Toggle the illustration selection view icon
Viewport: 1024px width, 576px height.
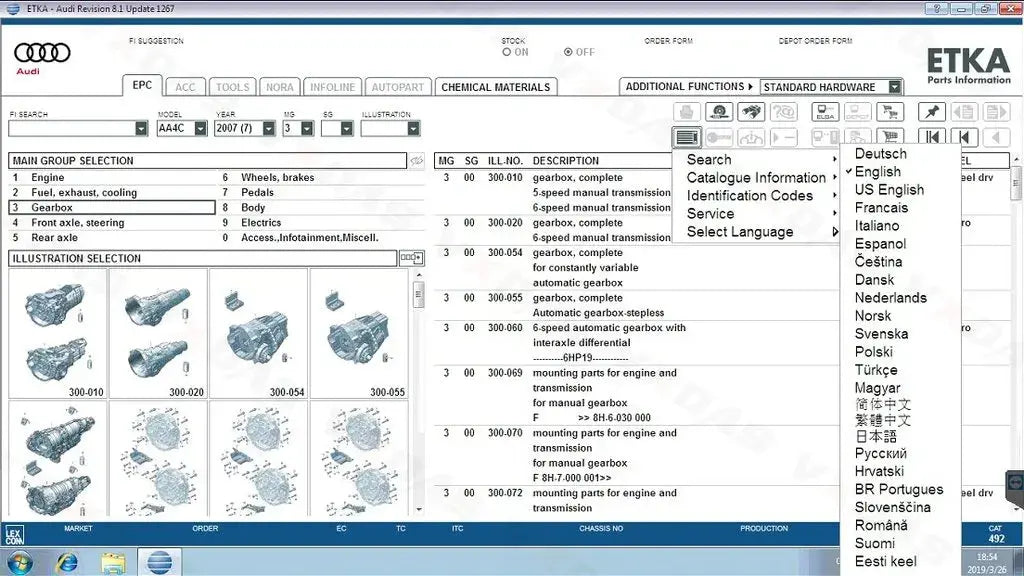(x=411, y=258)
